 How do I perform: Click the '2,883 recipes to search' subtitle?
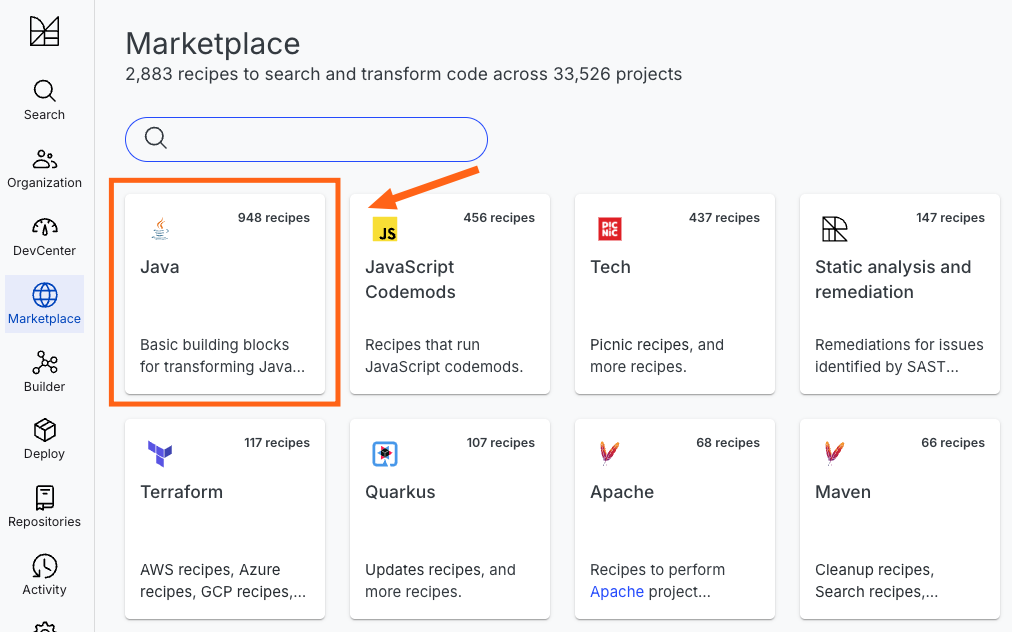coord(403,74)
